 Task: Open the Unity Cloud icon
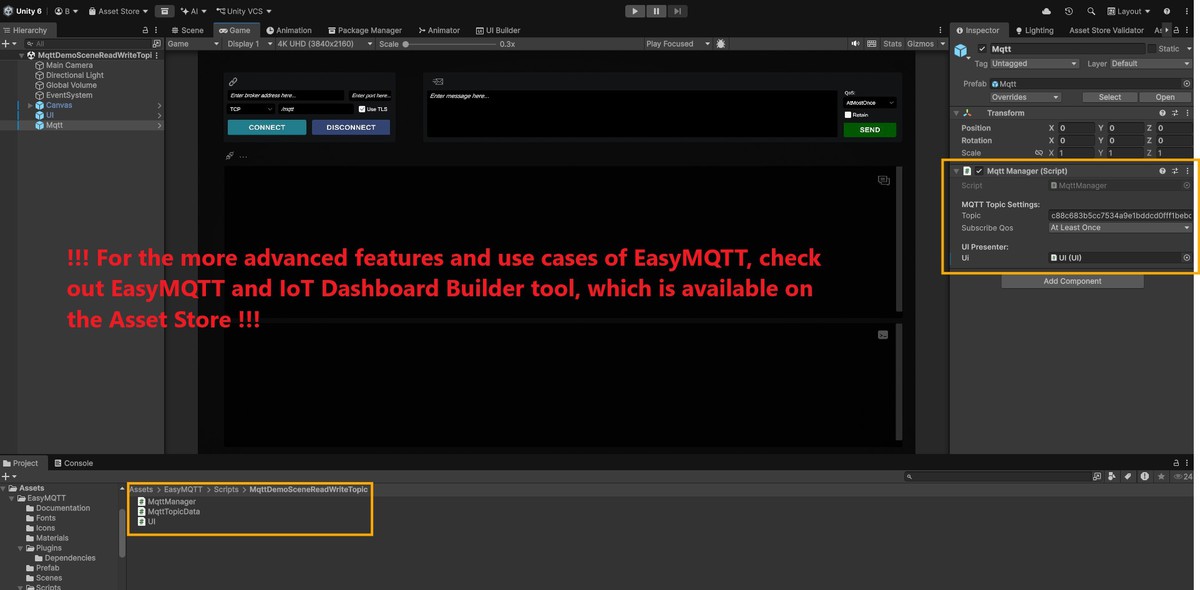(1046, 11)
